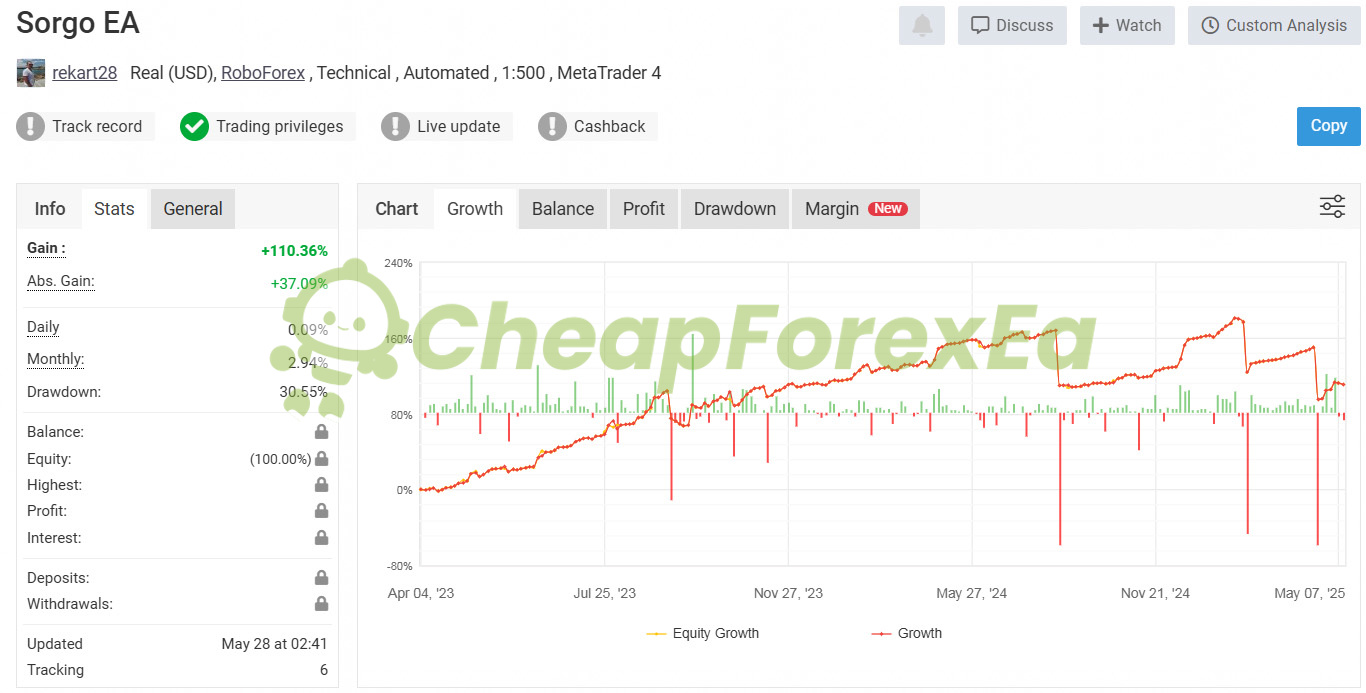Image resolution: width=1366 pixels, height=693 pixels.
Task: Toggle Growth series in chart legend
Action: pos(906,633)
